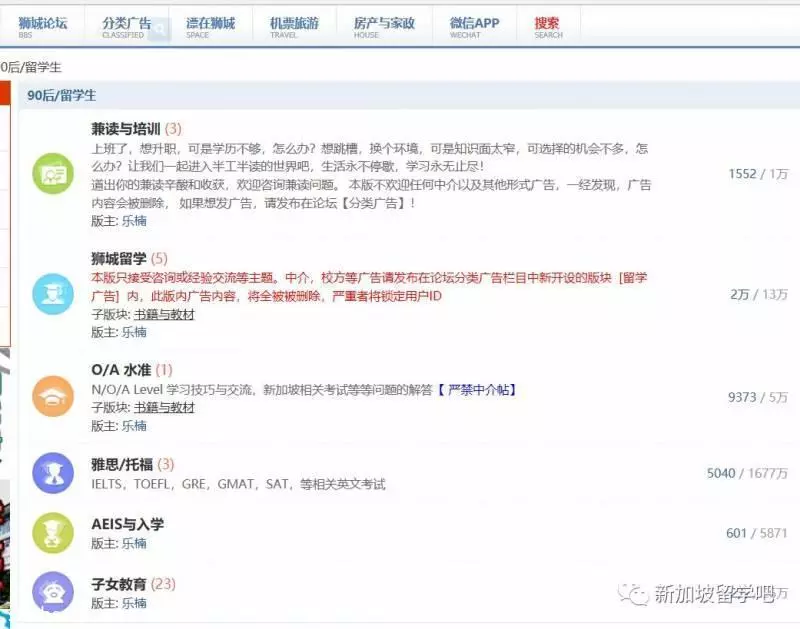Viewport: 800px width, 629px height.
Task: Open the 兼读与培训 forum title
Action: coord(126,129)
